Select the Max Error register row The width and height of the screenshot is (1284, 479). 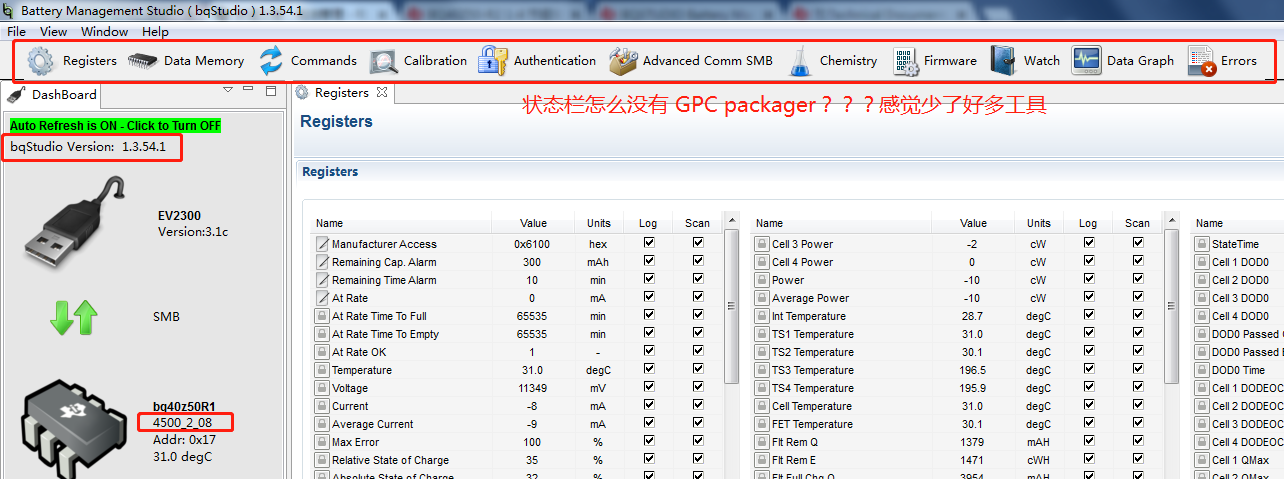pyautogui.click(x=516, y=441)
